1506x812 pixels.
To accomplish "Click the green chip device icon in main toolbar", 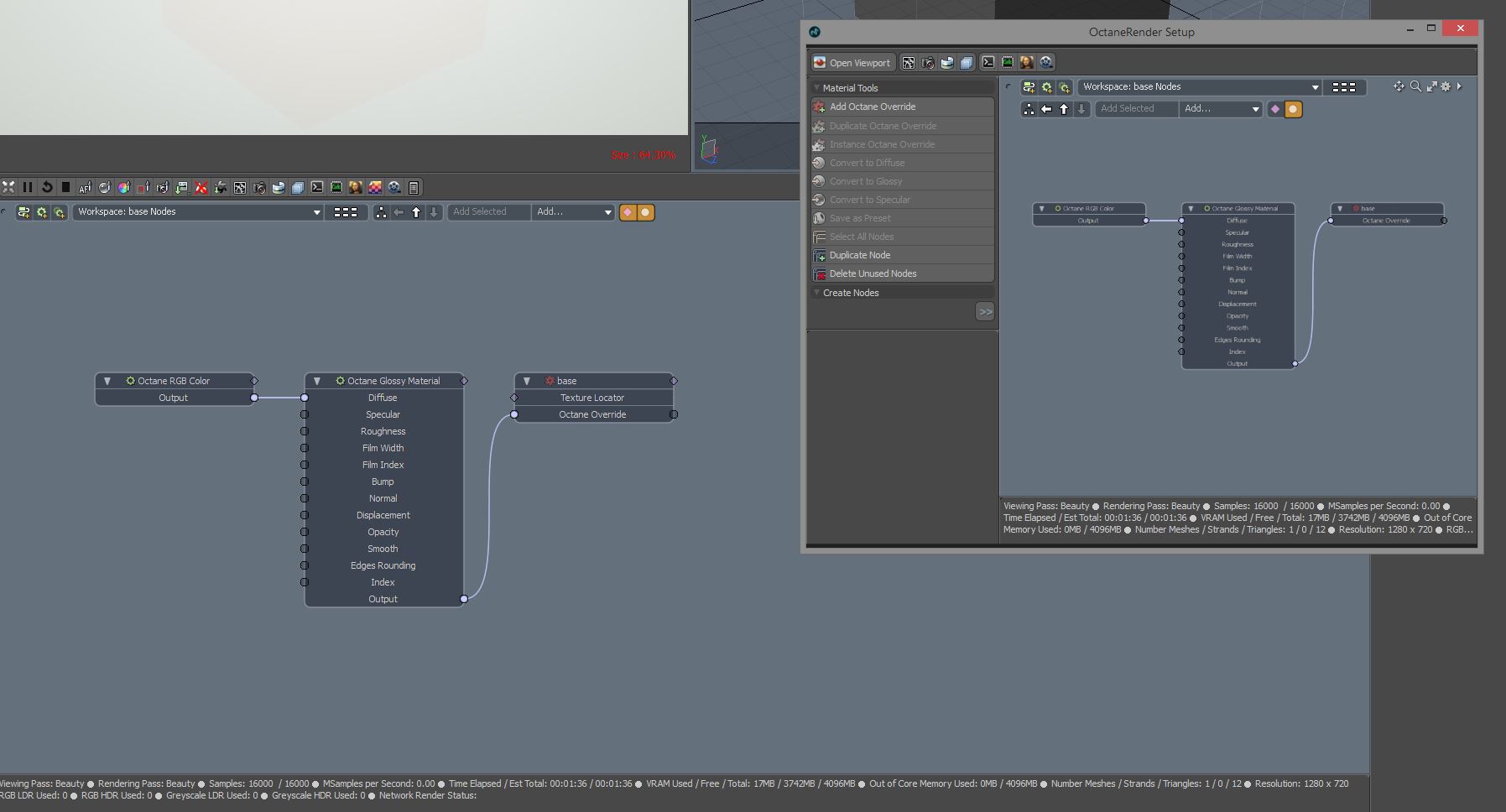I will 336,187.
